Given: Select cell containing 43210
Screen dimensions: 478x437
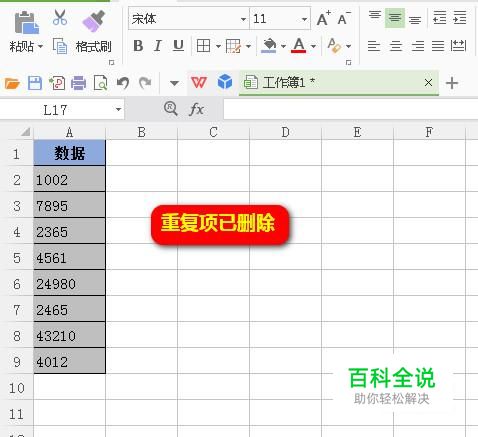Looking at the screenshot, I should (69, 336).
